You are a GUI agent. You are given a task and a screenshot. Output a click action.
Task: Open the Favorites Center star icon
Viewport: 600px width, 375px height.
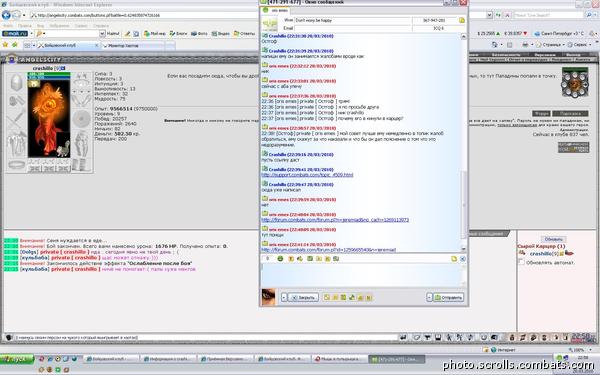pos(5,45)
